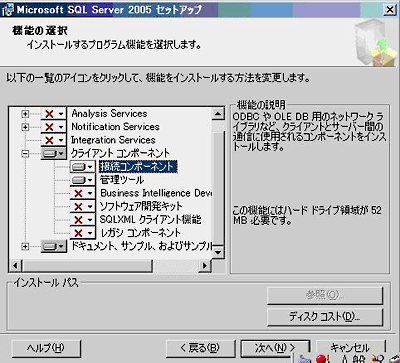Image resolution: width=400 pixels, height=363 pixels.
Task: Select Integration Services feature label
Action: coord(113,140)
